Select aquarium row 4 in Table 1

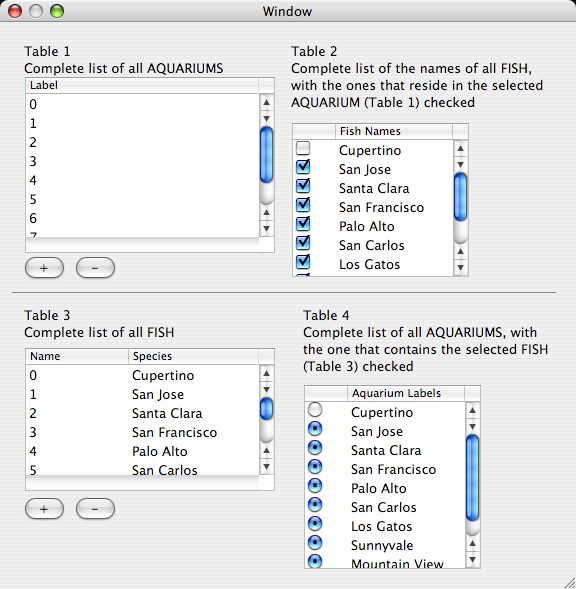pyautogui.click(x=142, y=180)
